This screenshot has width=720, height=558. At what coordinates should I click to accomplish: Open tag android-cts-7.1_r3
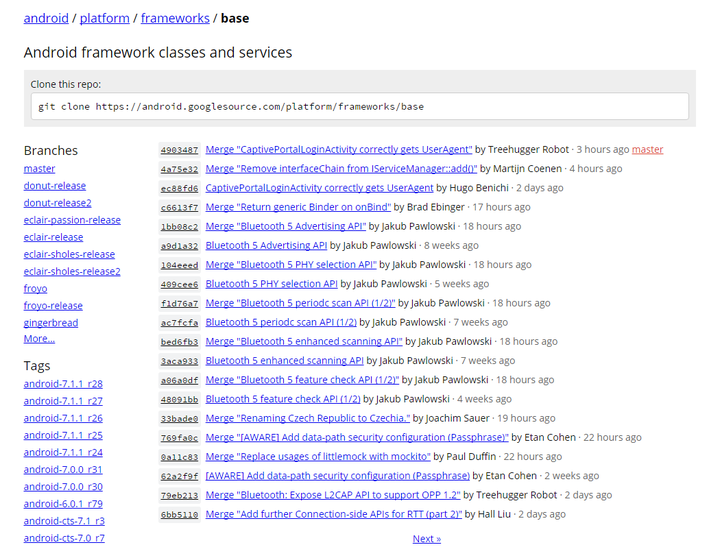click(x=64, y=521)
